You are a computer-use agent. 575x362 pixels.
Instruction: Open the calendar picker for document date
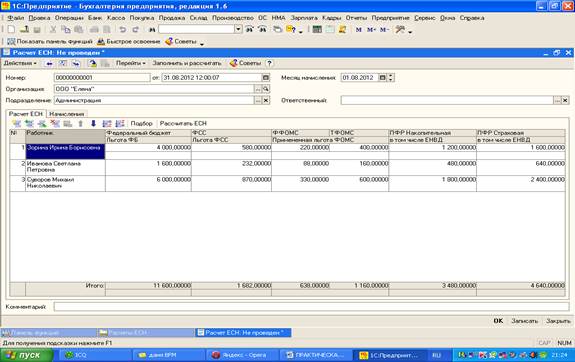pyautogui.click(x=266, y=78)
